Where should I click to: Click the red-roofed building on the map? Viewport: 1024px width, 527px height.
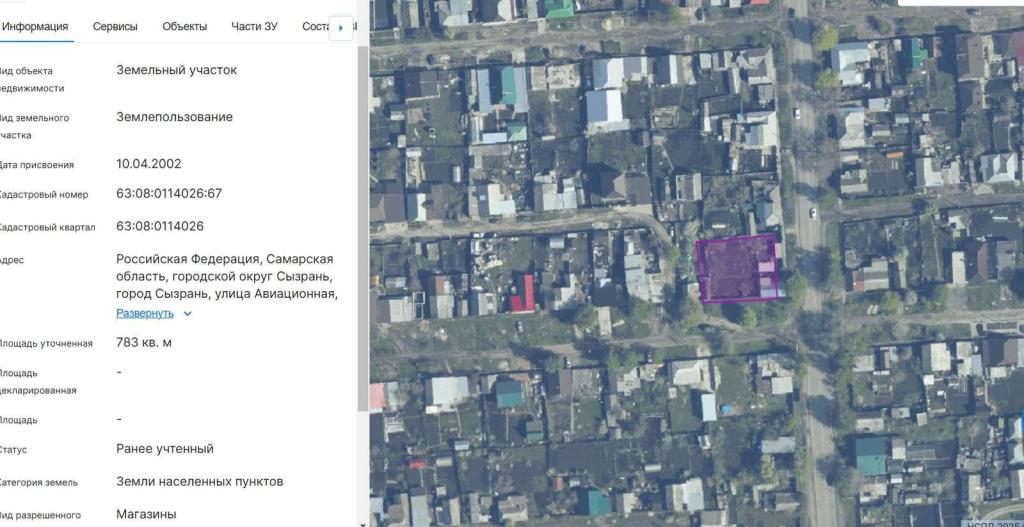523,295
